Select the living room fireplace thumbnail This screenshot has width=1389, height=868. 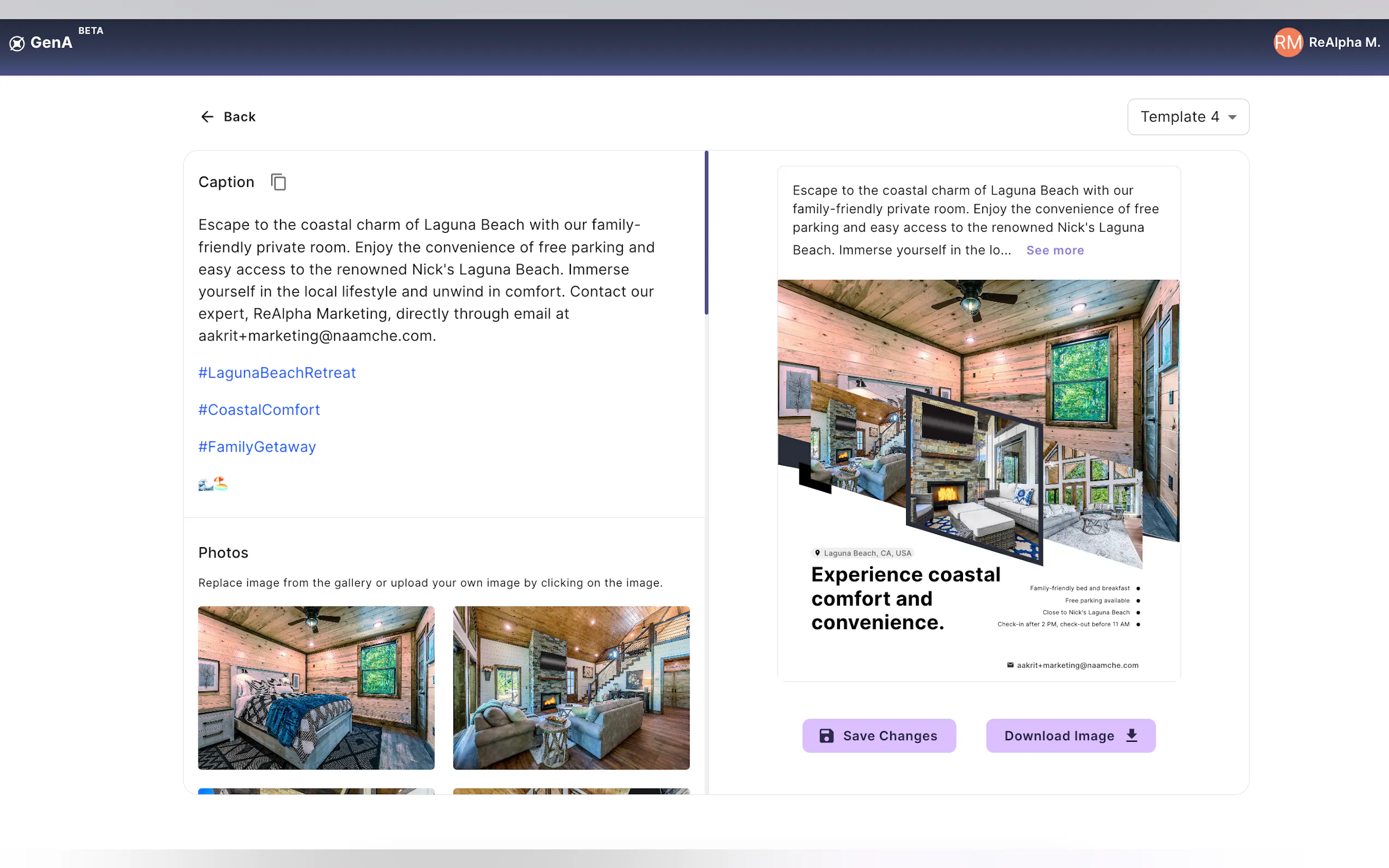point(571,688)
